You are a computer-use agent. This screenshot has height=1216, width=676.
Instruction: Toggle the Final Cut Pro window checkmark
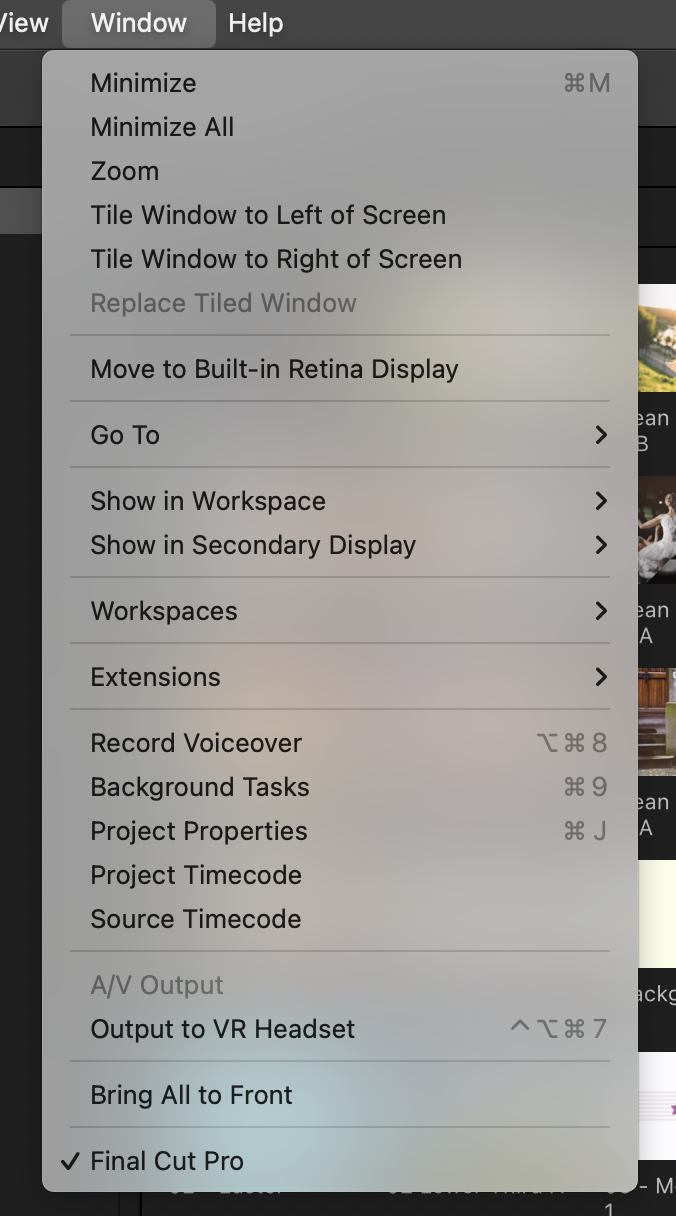(166, 1161)
